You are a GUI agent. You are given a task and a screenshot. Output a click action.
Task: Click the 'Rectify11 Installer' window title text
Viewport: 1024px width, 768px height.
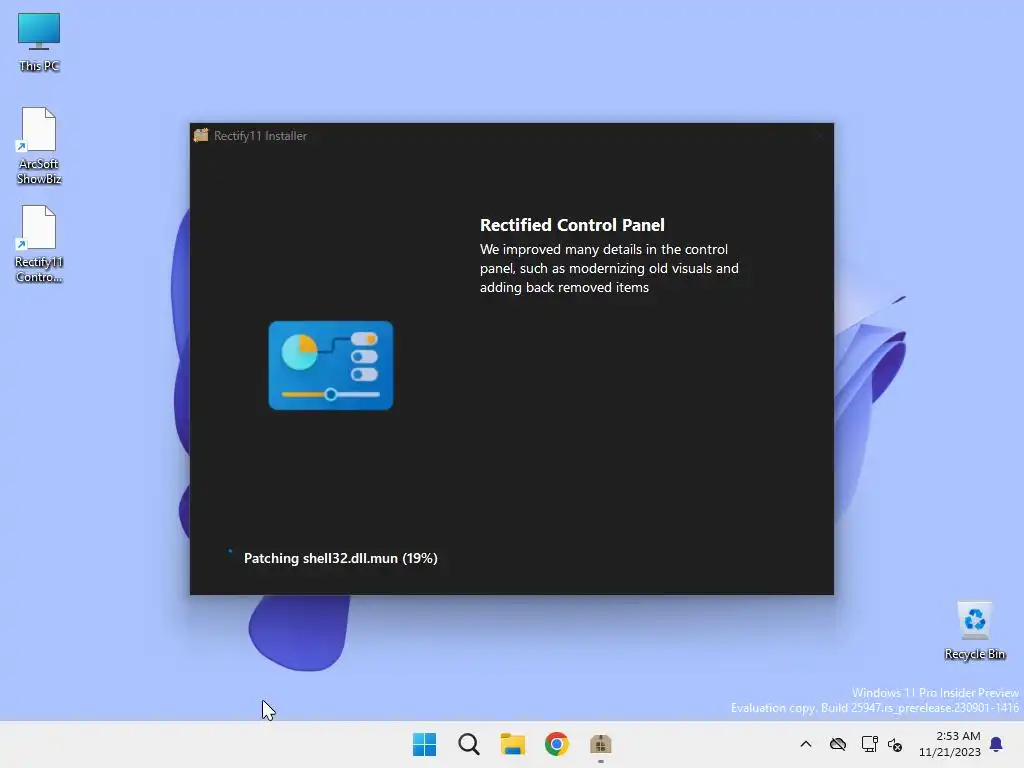(x=260, y=136)
